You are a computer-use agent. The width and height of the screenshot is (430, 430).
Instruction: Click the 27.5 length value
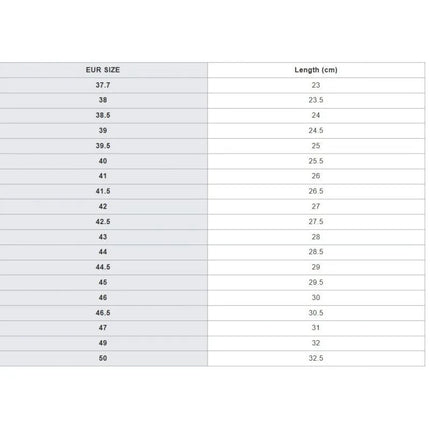tap(316, 222)
